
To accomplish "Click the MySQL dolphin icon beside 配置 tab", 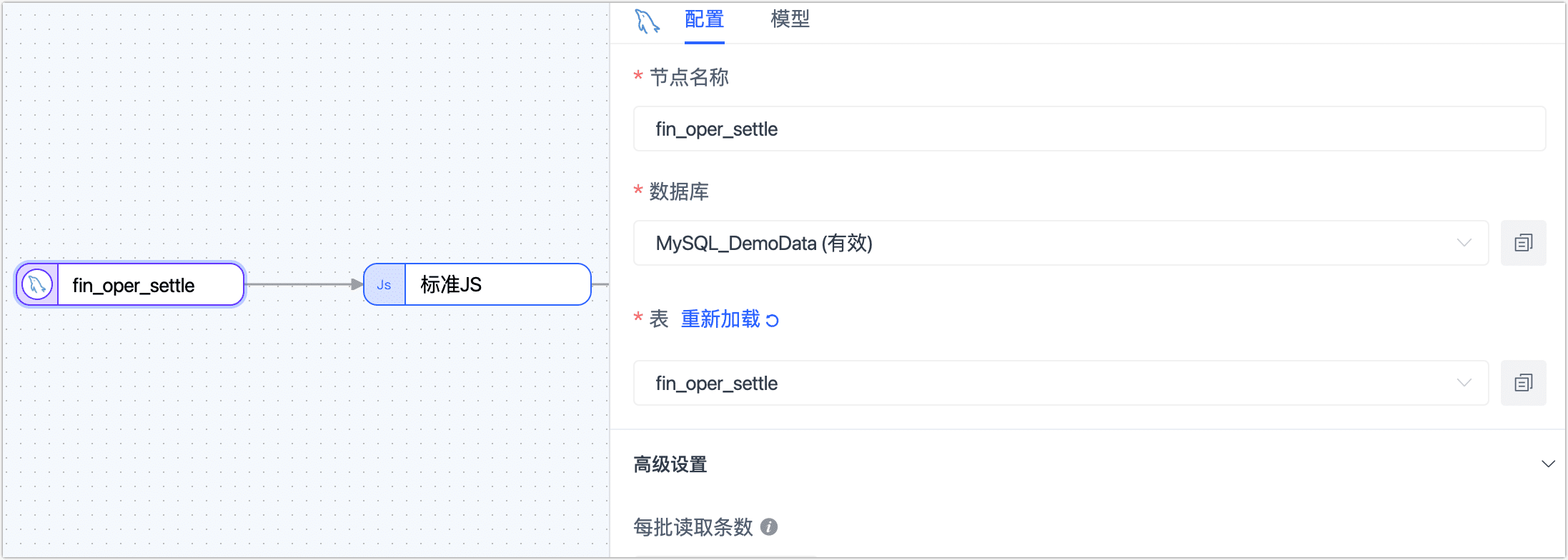I will [x=647, y=21].
